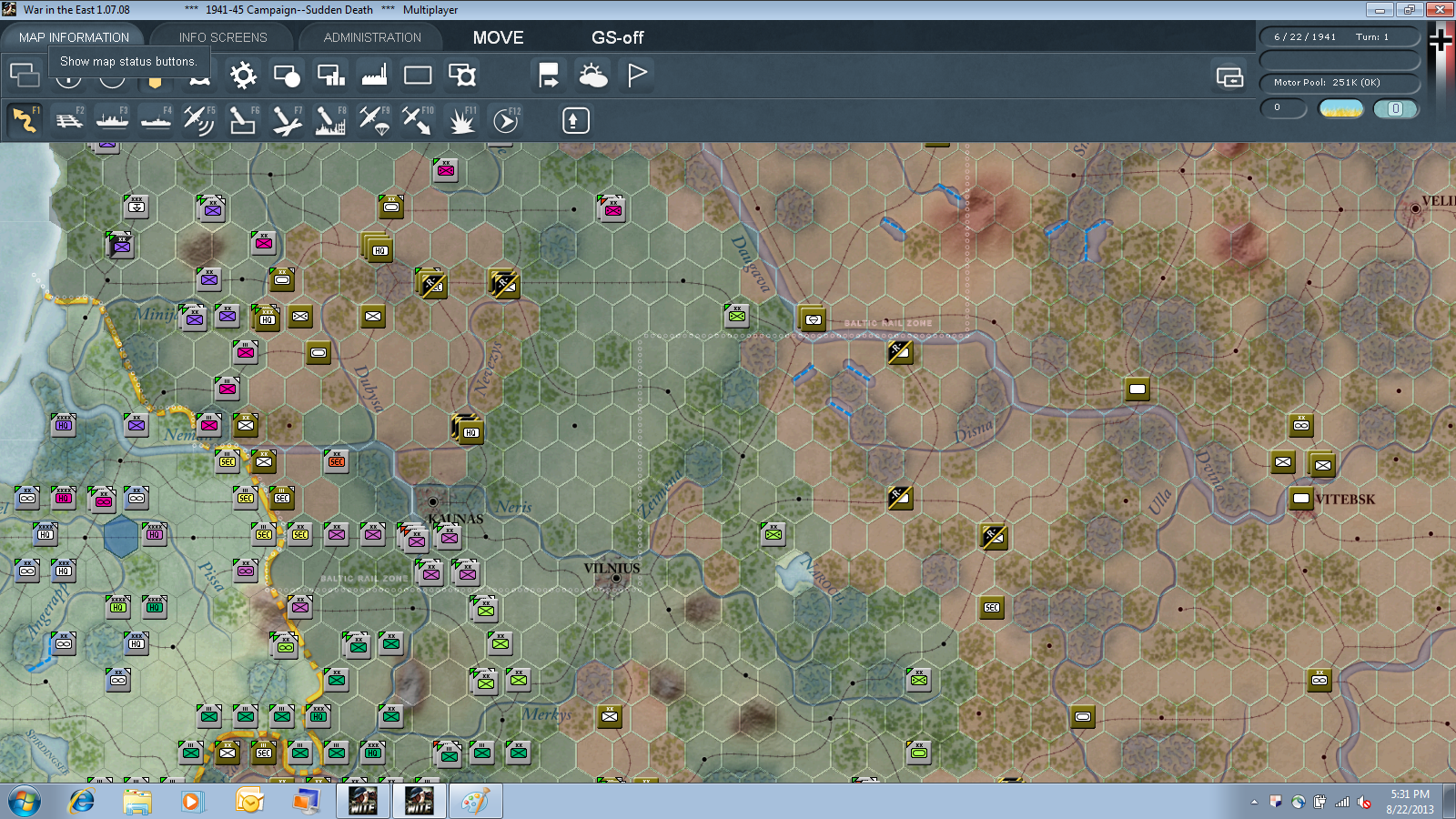The image size is (1456, 819).
Task: Click the rectangle-with-gear toolbar icon
Action: [461, 75]
